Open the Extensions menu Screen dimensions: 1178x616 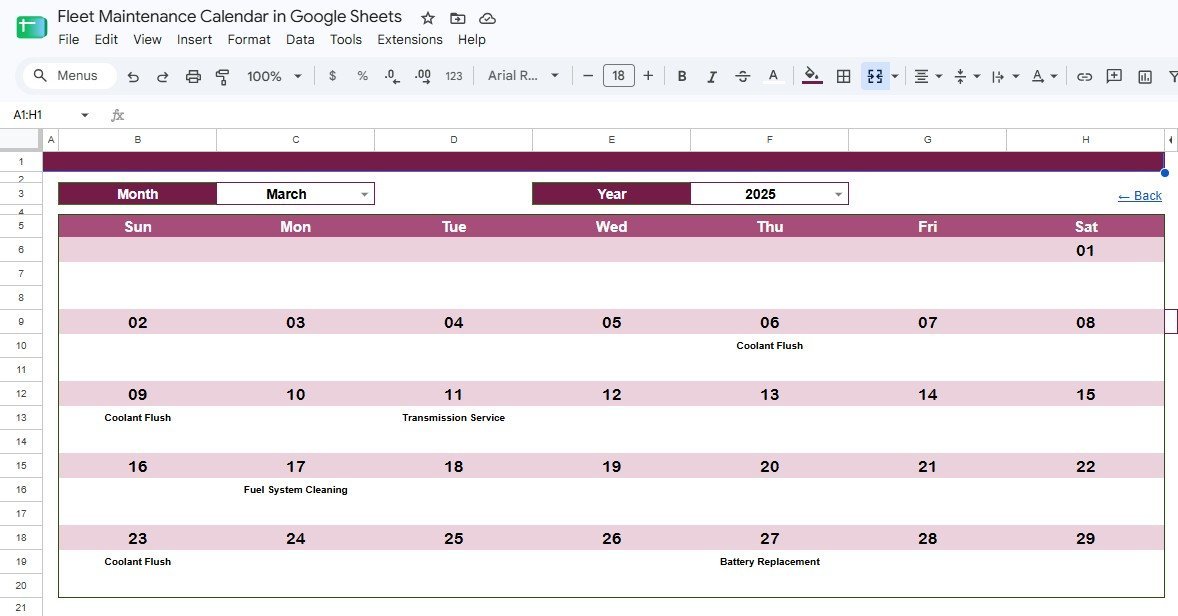pyautogui.click(x=409, y=39)
